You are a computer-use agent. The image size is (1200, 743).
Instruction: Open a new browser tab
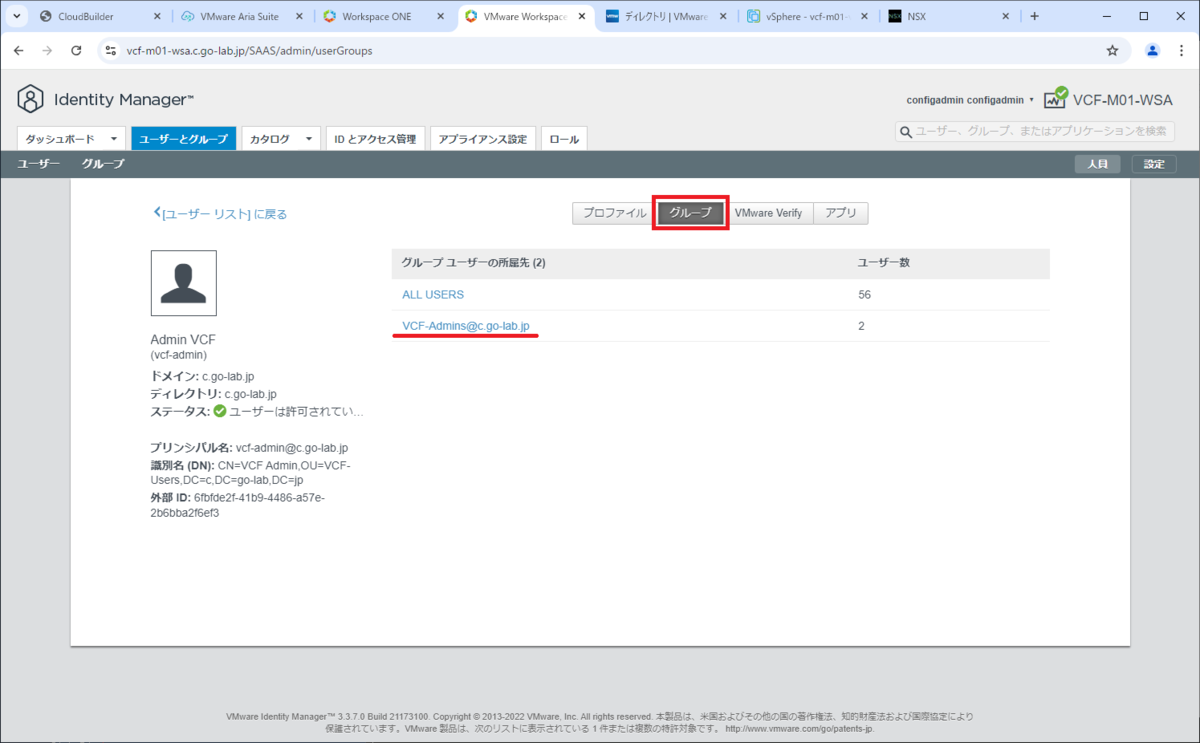click(1034, 16)
